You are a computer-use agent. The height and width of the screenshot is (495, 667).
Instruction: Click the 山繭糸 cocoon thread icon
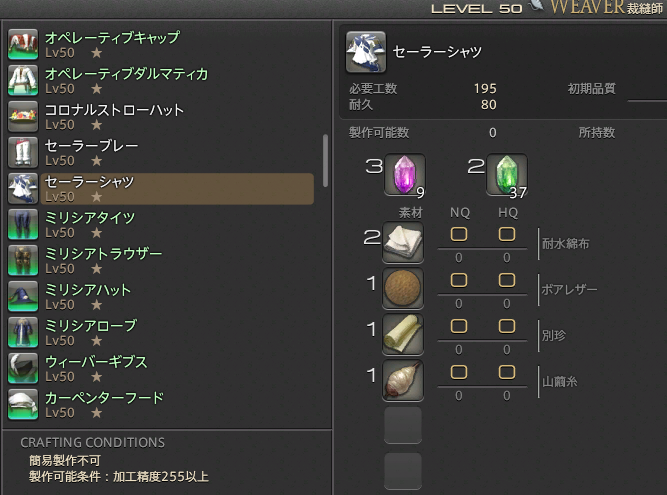403,380
